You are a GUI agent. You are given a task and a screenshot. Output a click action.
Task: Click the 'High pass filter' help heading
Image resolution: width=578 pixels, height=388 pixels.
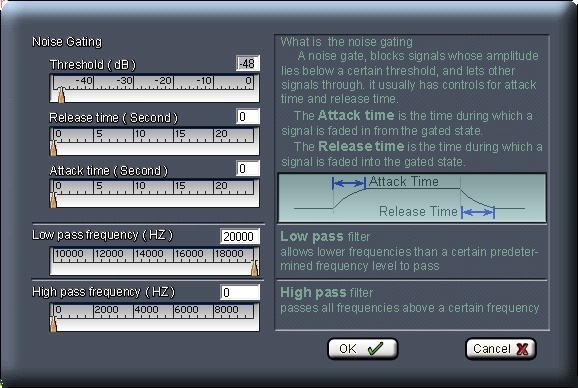tap(326, 293)
